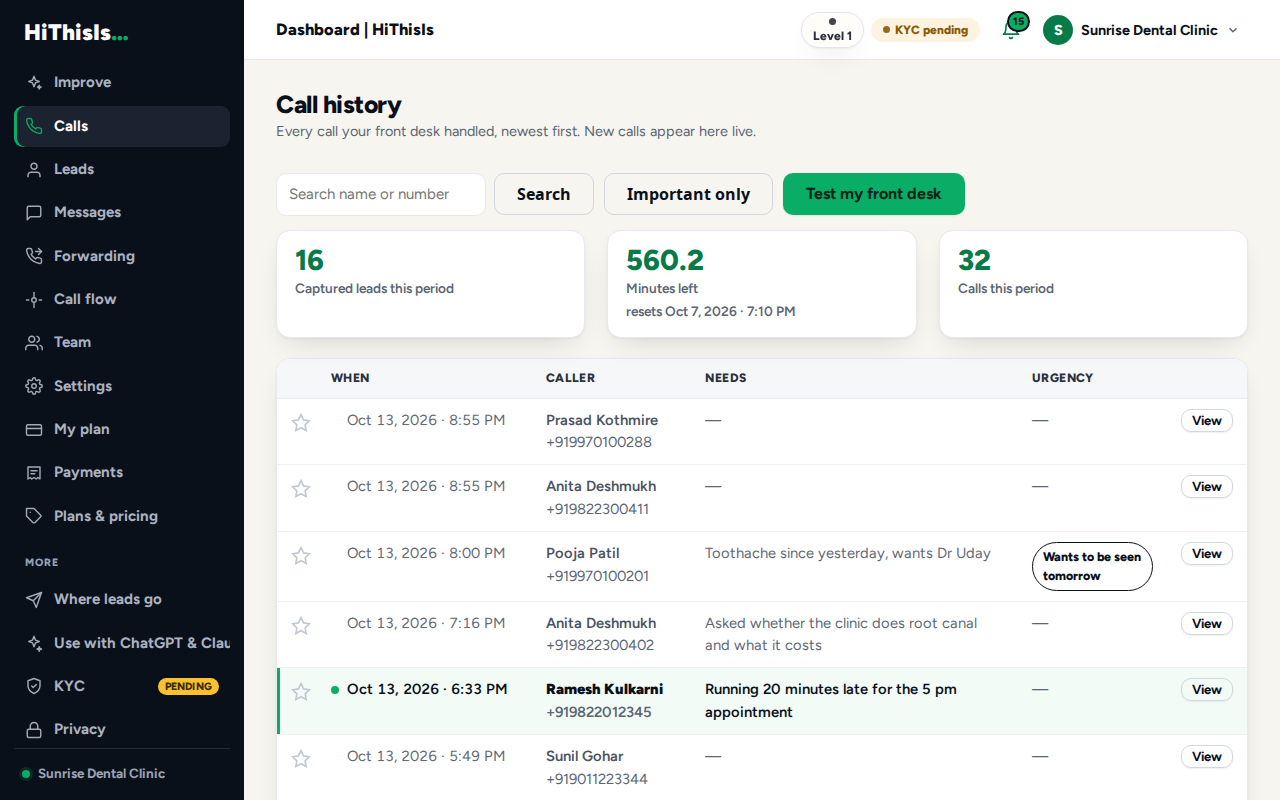Click the Search name or number field
1280x800 pixels.
coord(381,194)
